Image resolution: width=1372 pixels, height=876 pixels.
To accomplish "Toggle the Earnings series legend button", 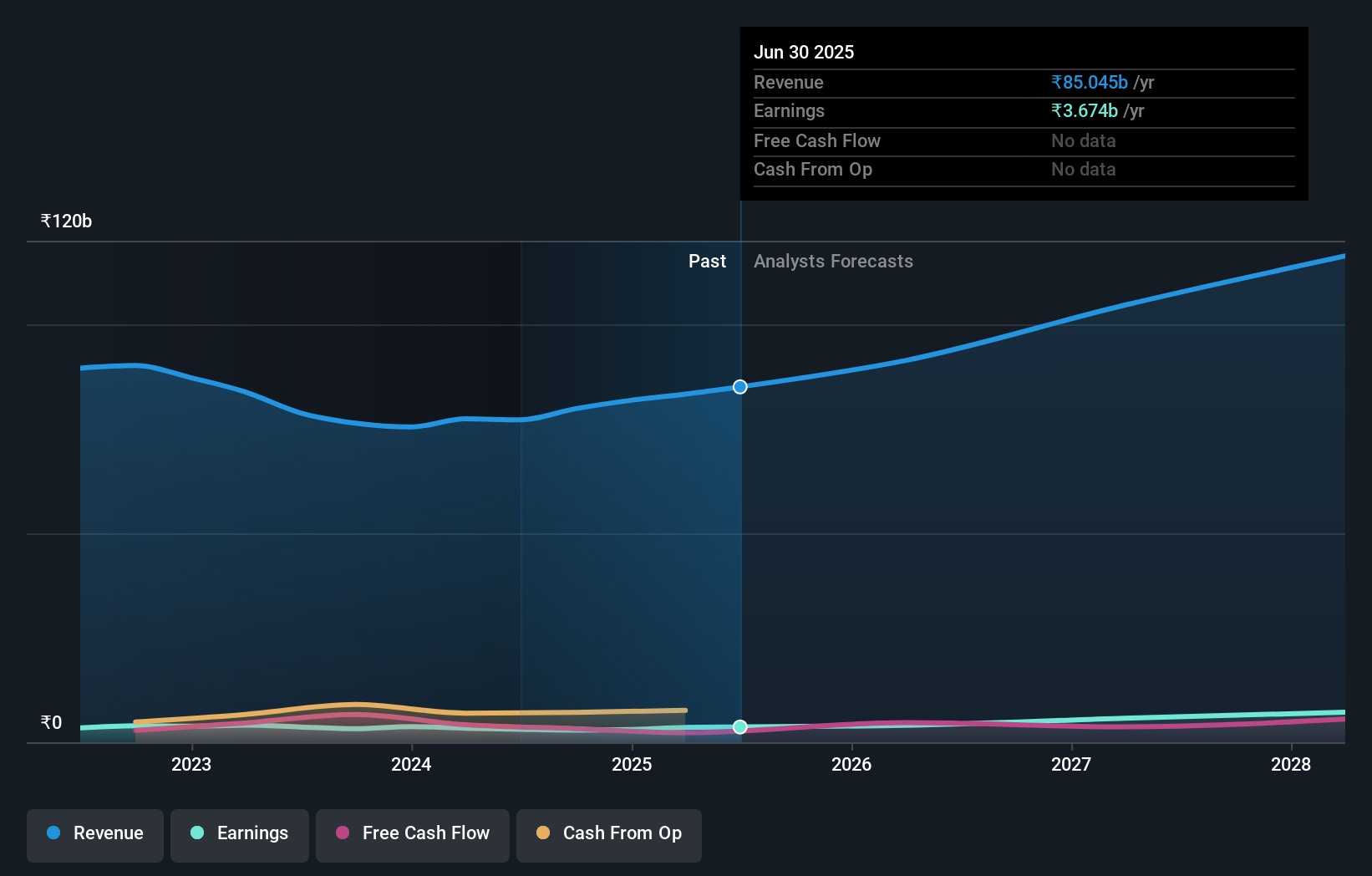I will [x=240, y=835].
